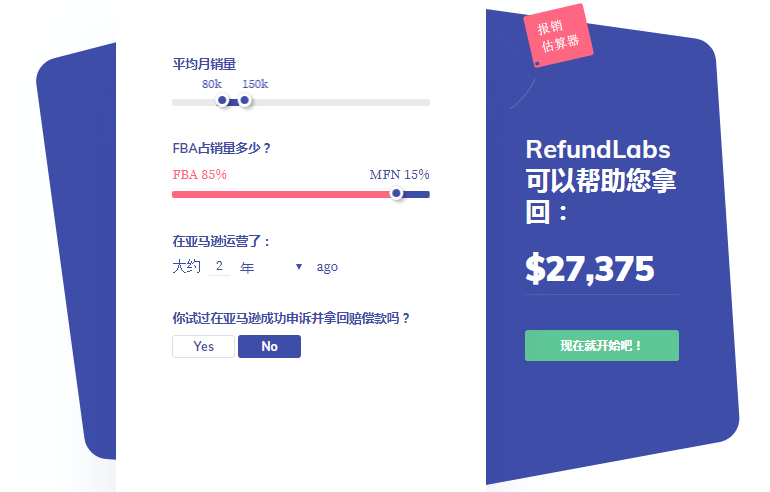
Task: Grab the 80k monthly sales slider handle
Action: pos(222,101)
